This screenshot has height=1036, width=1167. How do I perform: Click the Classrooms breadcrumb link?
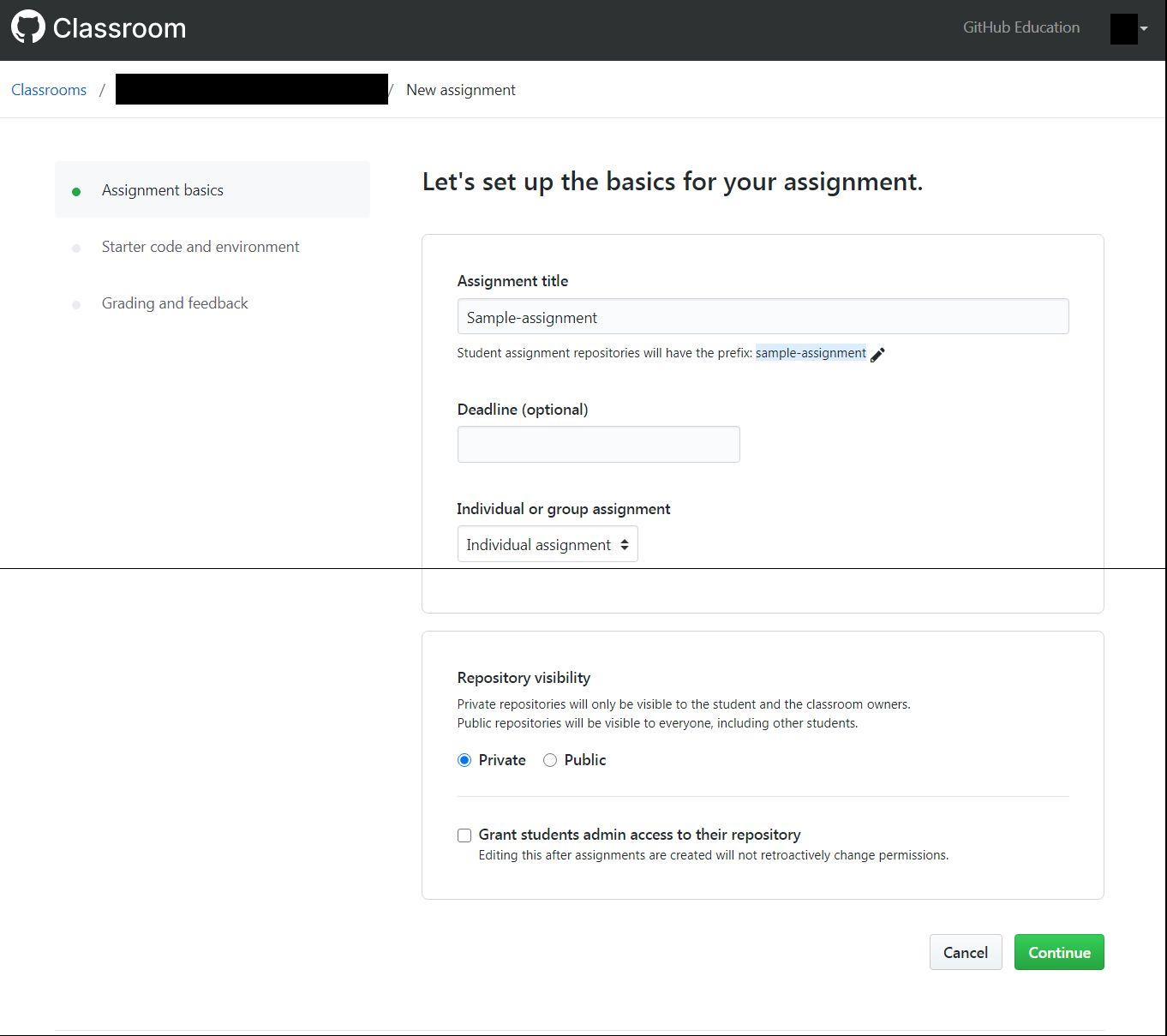click(49, 90)
